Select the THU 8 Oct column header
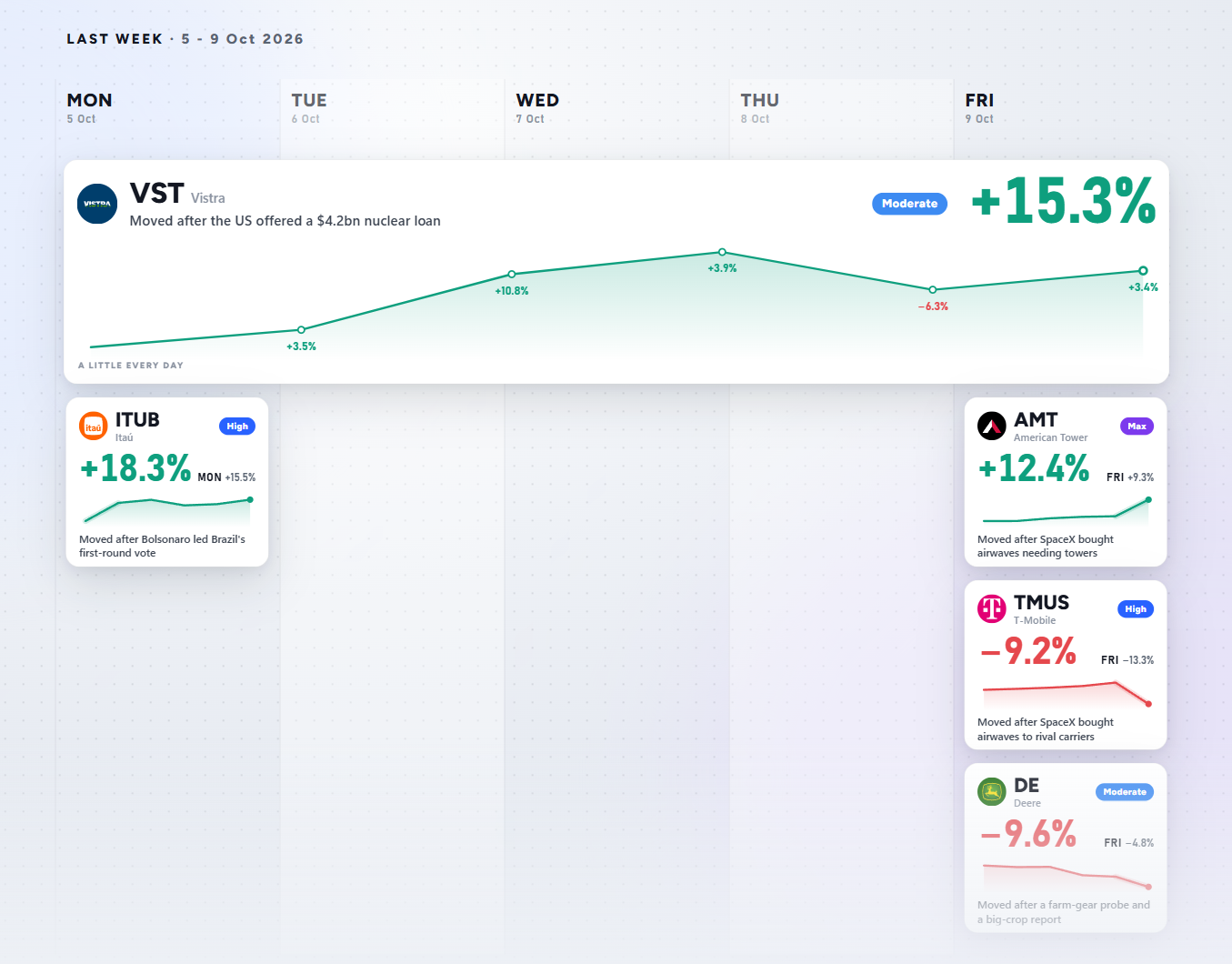1232x964 pixels. 759,107
